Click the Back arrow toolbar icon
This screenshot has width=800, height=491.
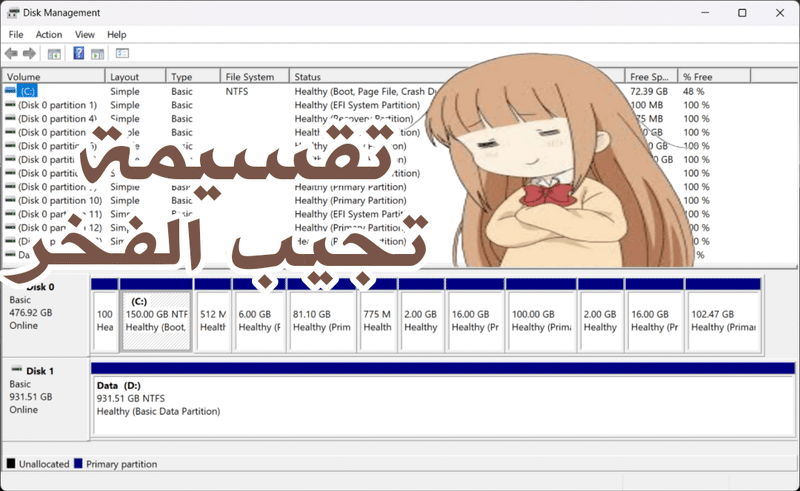coord(11,53)
